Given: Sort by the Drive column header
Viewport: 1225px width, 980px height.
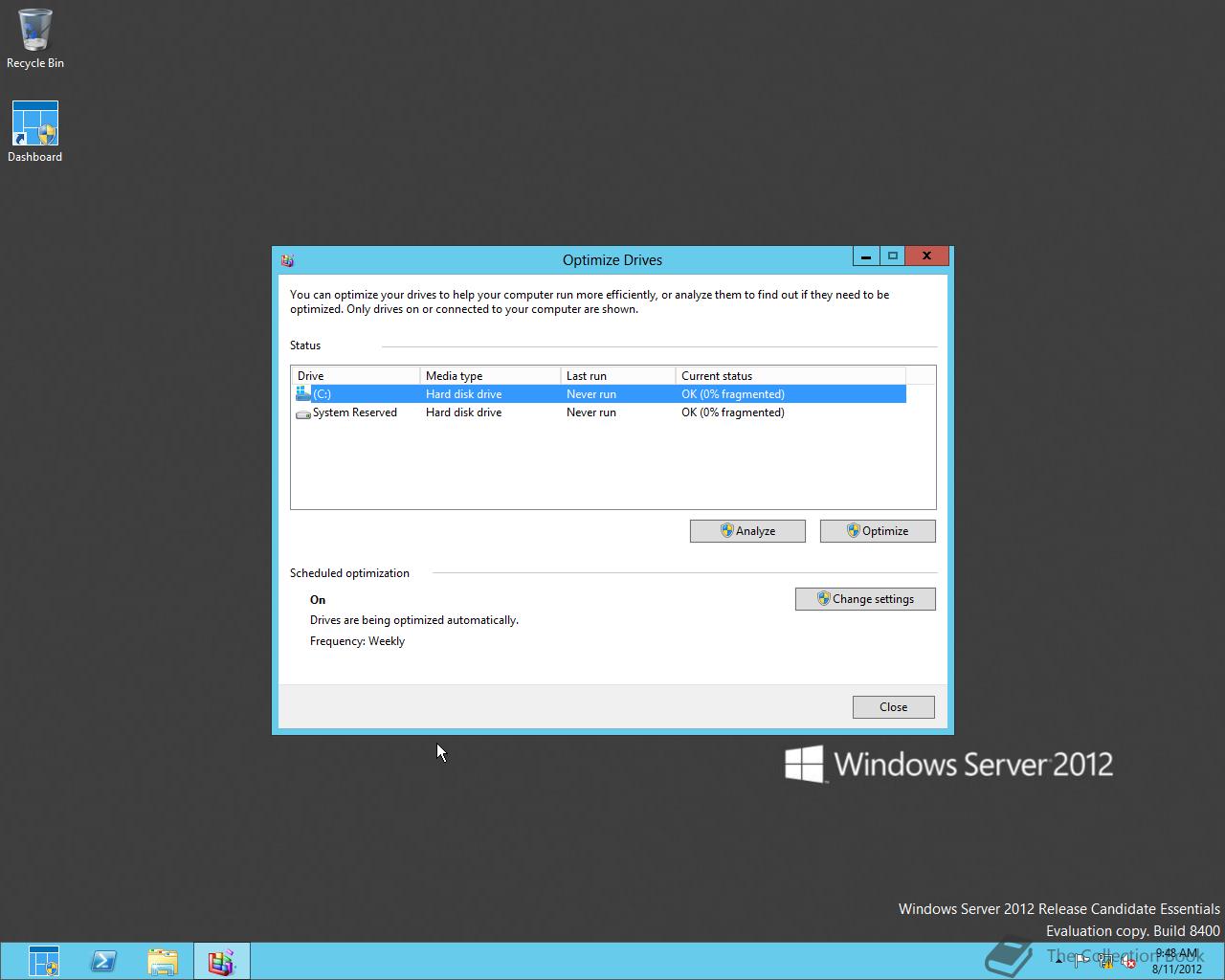Looking at the screenshot, I should coord(355,376).
